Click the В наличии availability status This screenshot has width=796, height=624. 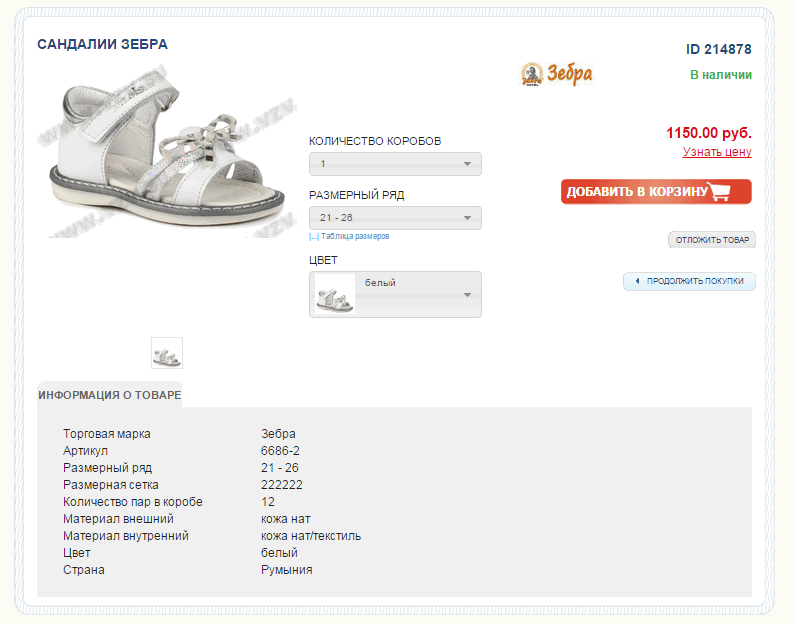point(721,75)
